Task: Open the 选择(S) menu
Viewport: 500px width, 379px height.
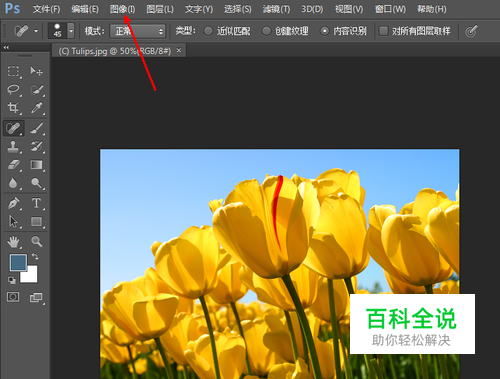Action: point(237,9)
